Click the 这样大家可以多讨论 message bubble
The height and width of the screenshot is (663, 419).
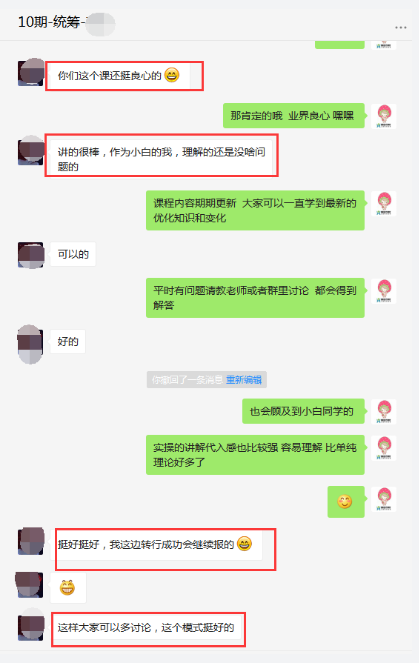[147, 628]
